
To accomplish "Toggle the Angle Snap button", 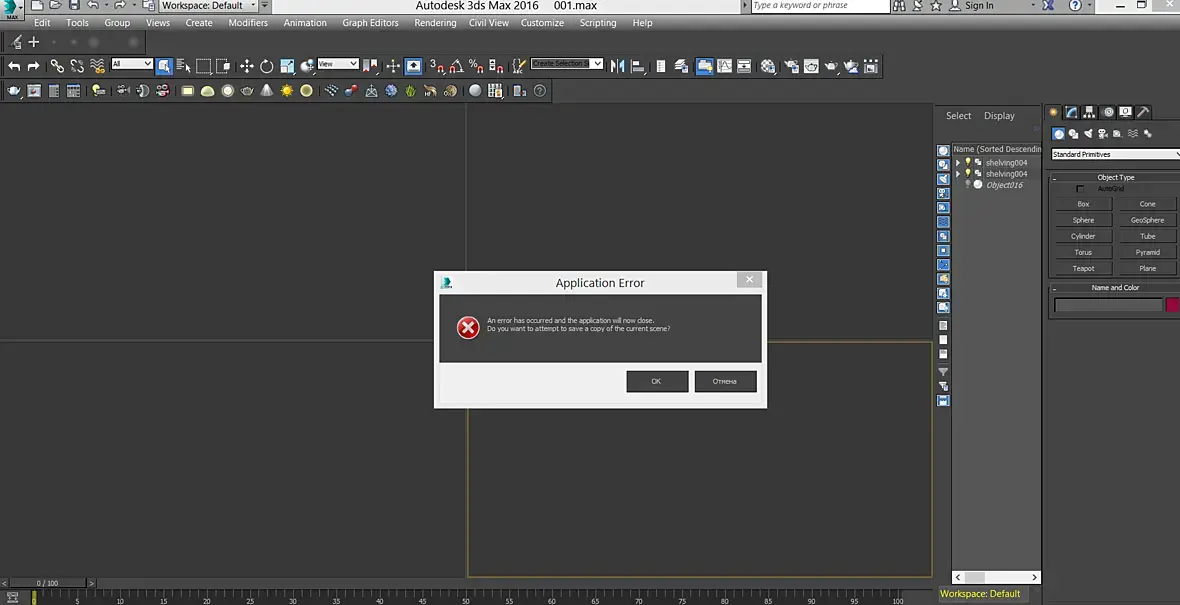I will (456, 66).
